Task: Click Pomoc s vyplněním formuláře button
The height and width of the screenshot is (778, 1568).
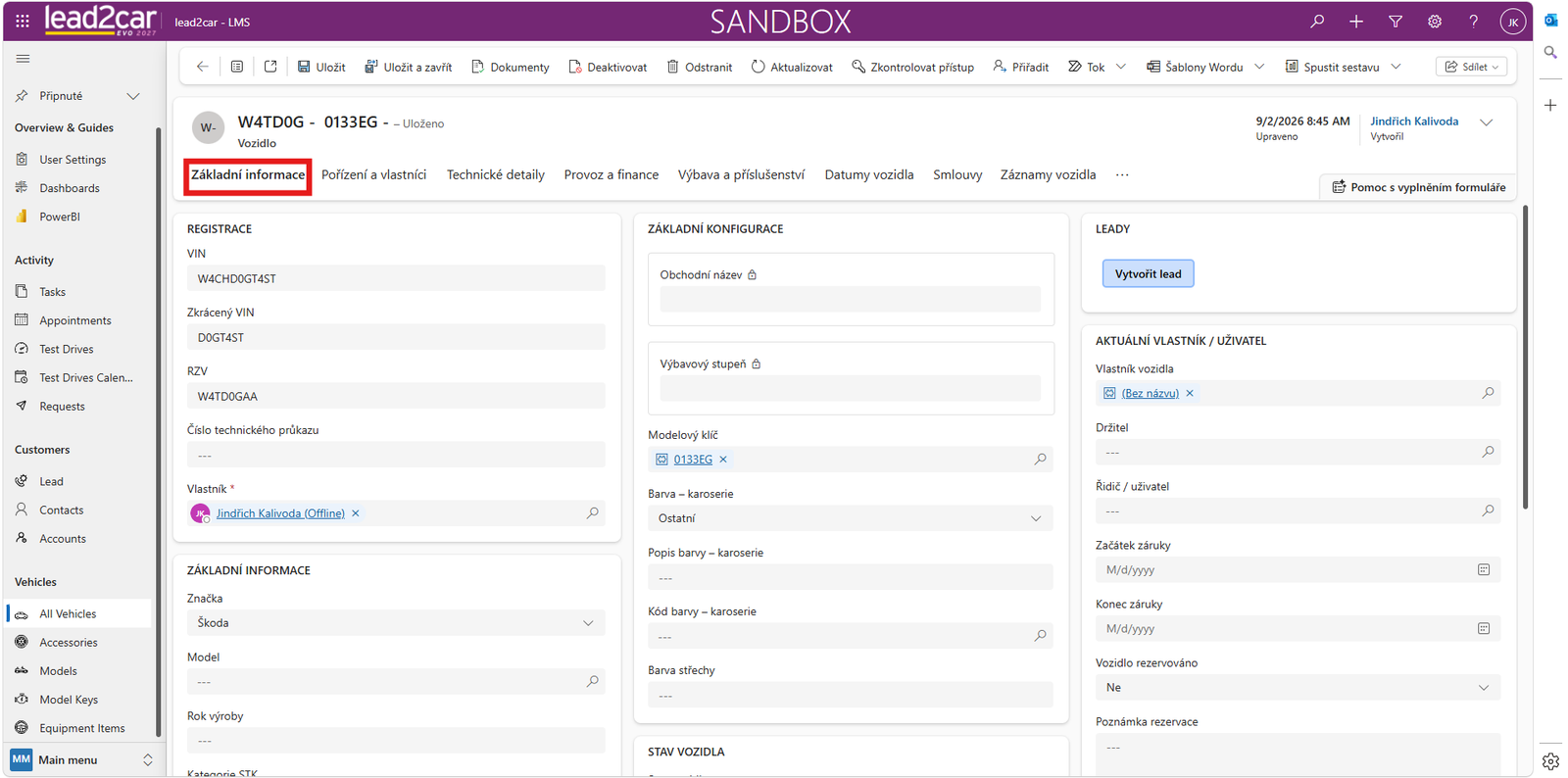Action: 1418,187
